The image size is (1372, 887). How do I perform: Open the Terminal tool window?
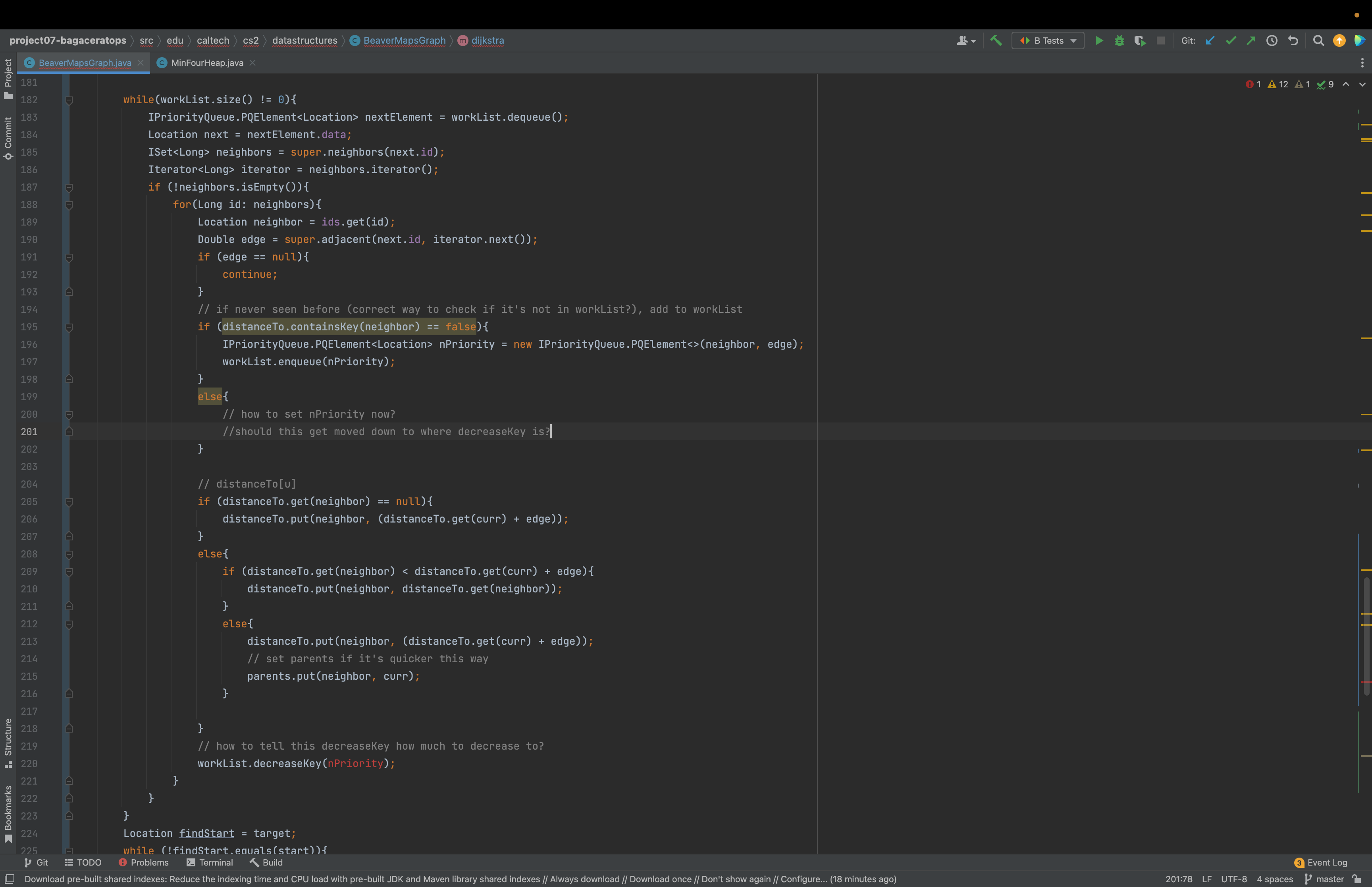coord(210,862)
